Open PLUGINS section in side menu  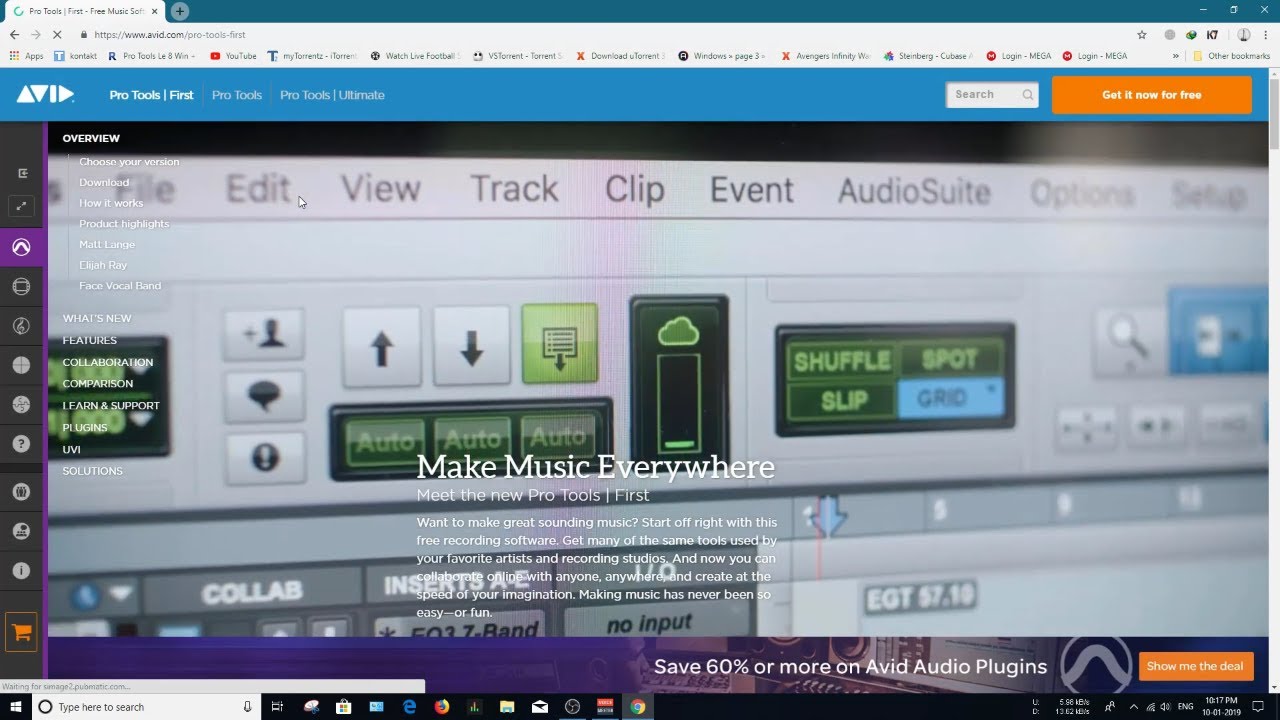85,427
